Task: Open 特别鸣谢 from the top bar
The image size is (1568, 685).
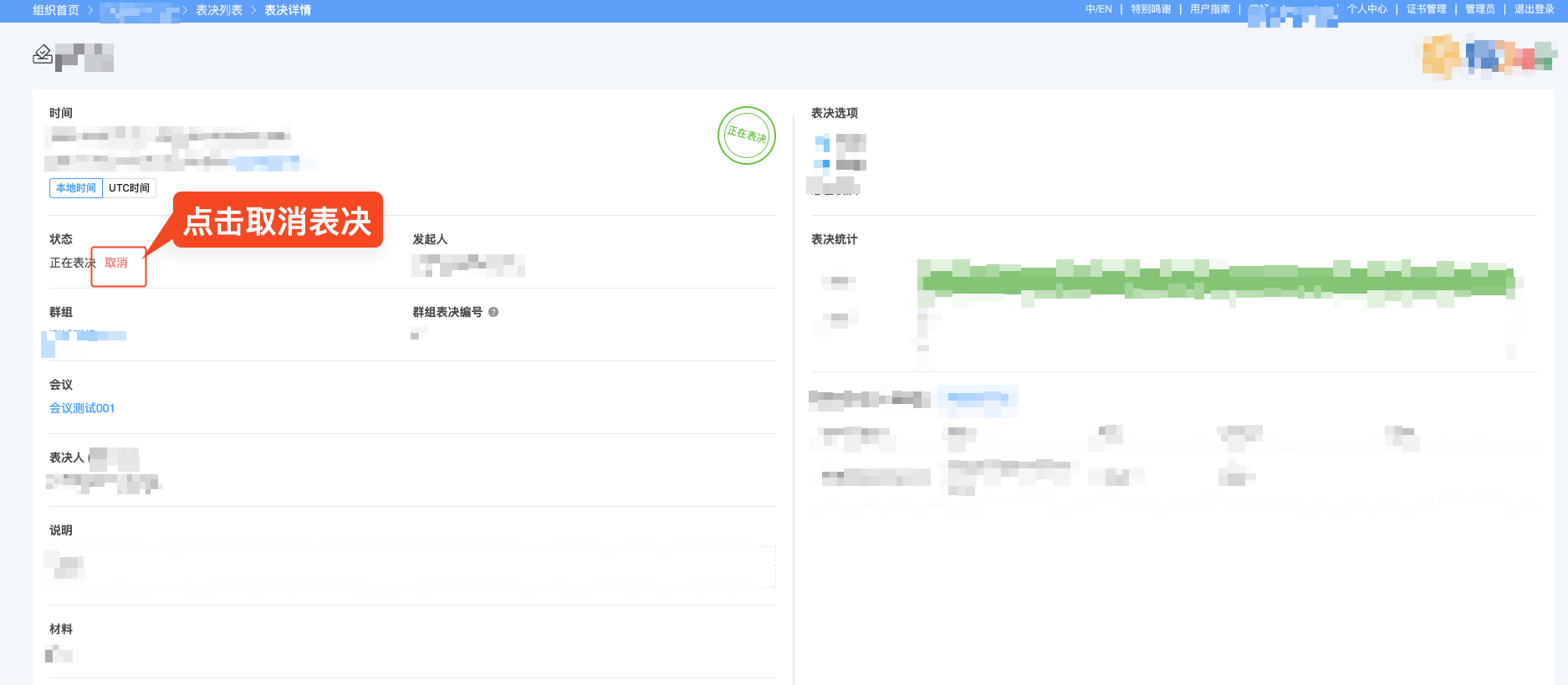Action: (x=1151, y=9)
